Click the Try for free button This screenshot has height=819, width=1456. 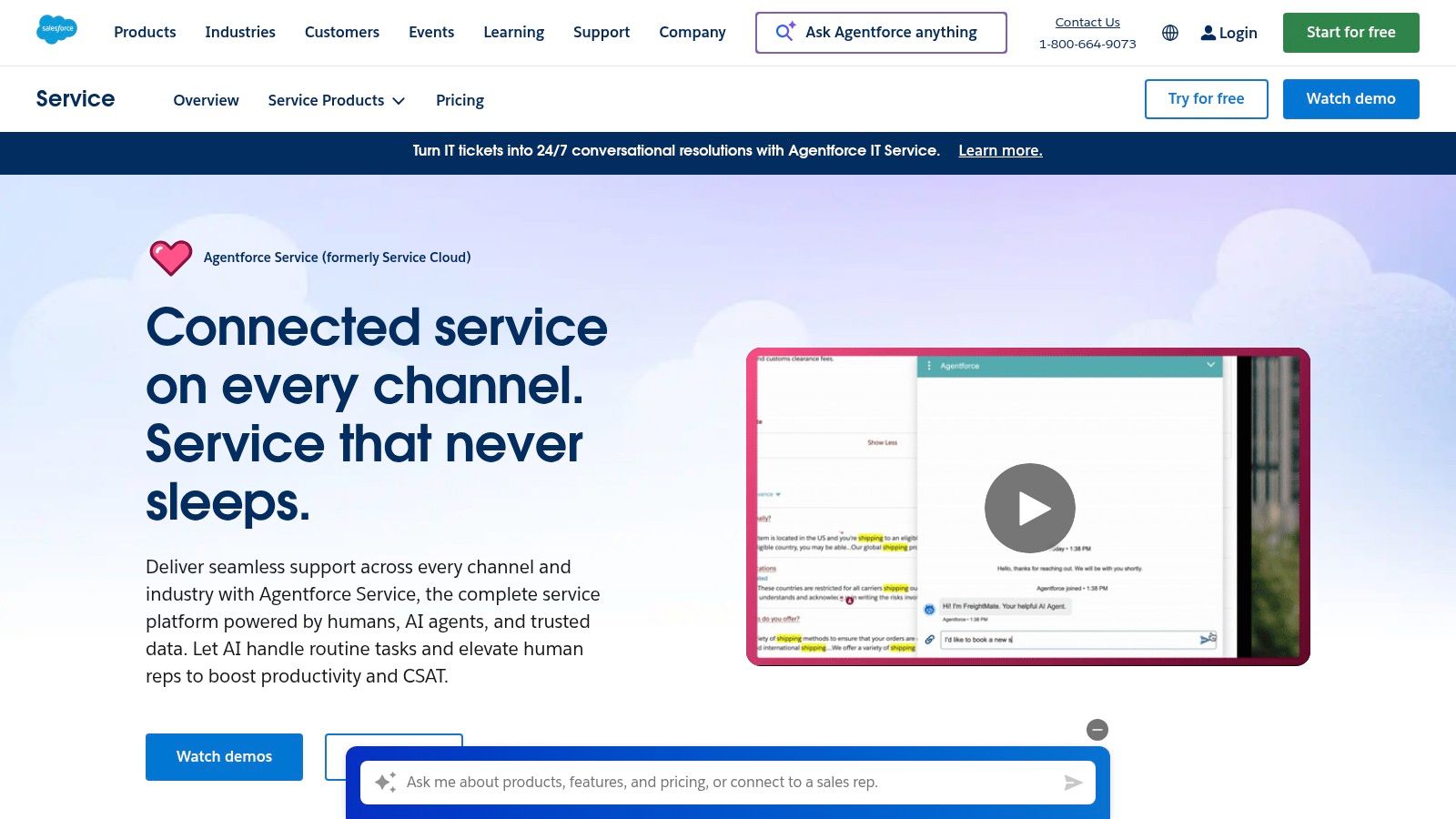pyautogui.click(x=1206, y=98)
